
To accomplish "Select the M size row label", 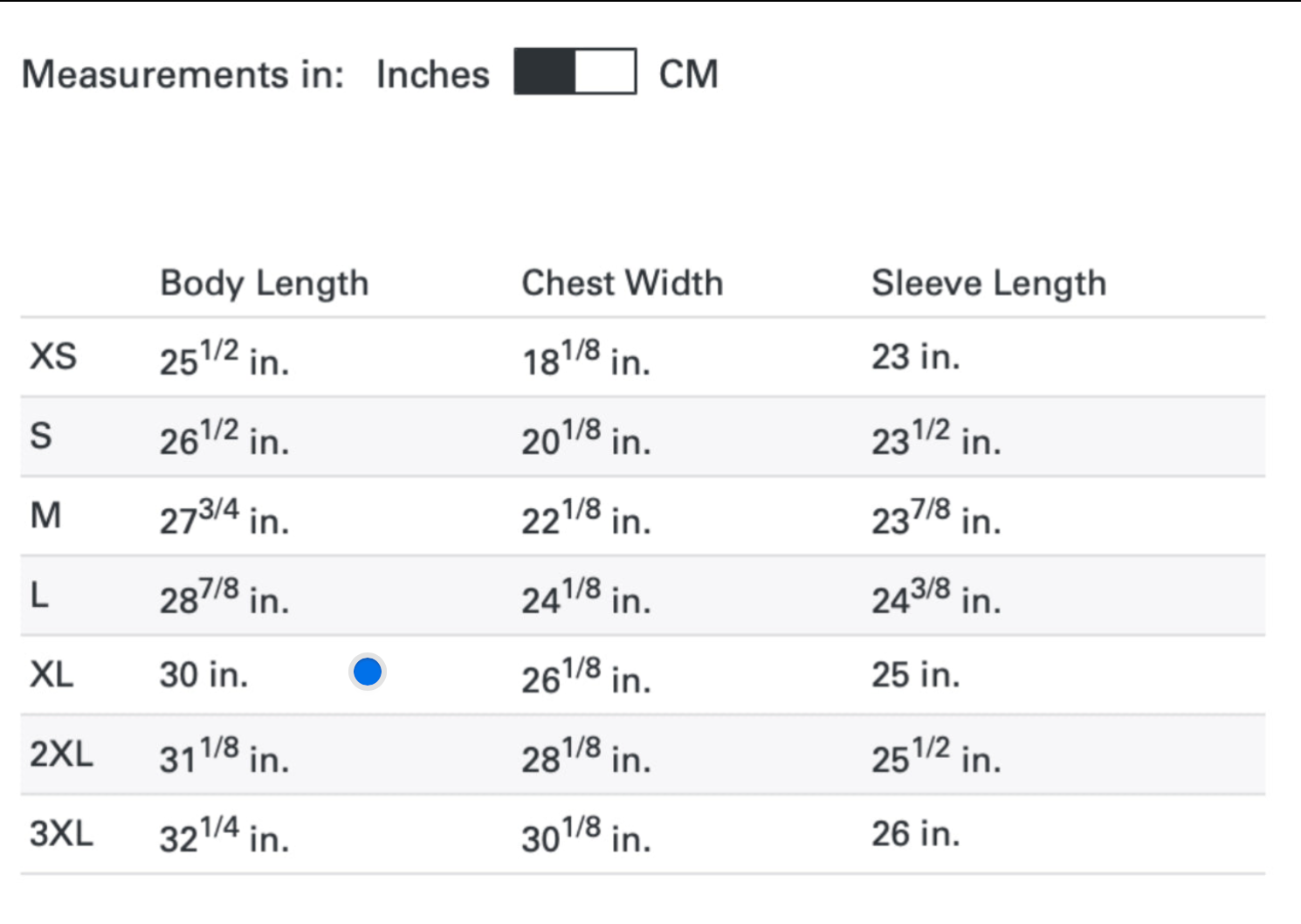I will tap(45, 515).
